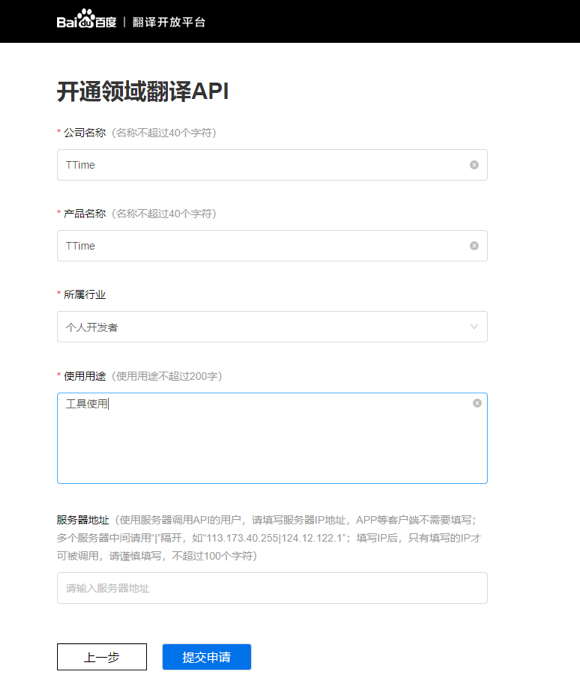Clear the 产品名称 field with its X icon

point(474,246)
